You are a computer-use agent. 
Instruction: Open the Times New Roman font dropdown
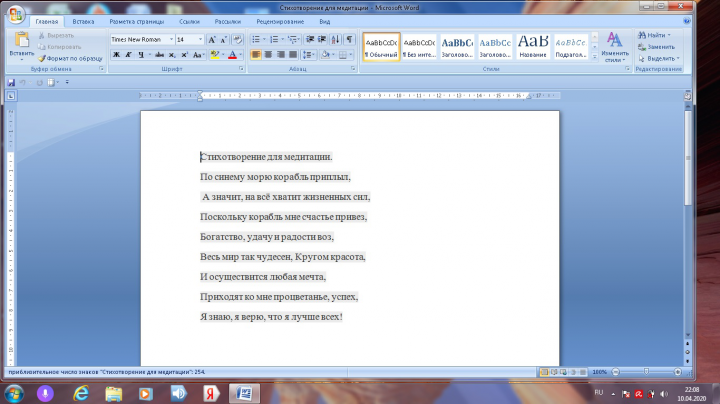coord(171,39)
